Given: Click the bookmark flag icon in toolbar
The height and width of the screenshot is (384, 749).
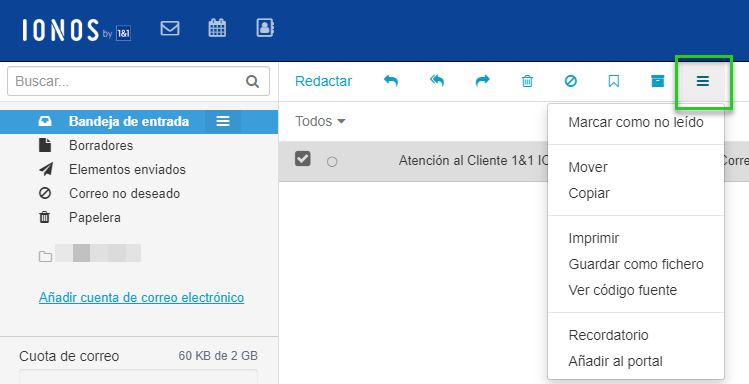Looking at the screenshot, I should tap(614, 81).
